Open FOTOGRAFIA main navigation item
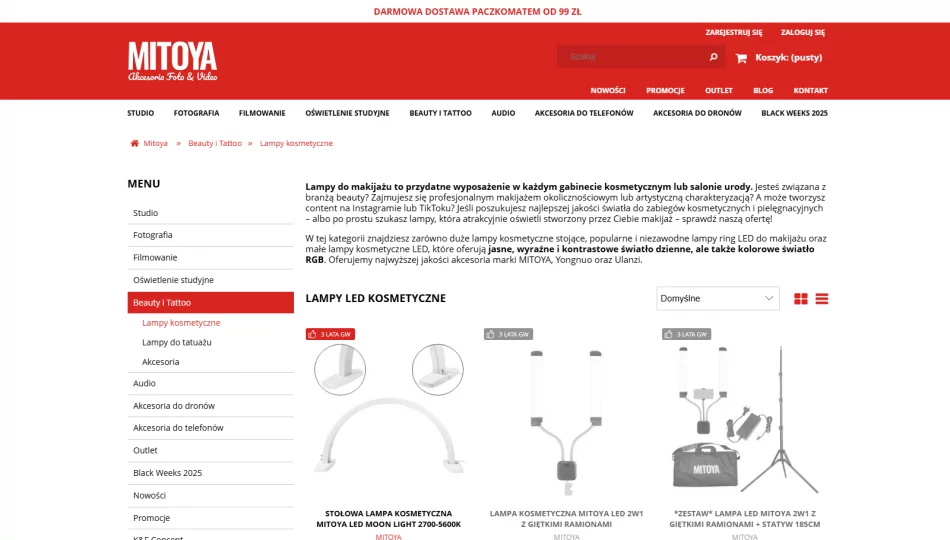The width and height of the screenshot is (950, 540). (196, 113)
